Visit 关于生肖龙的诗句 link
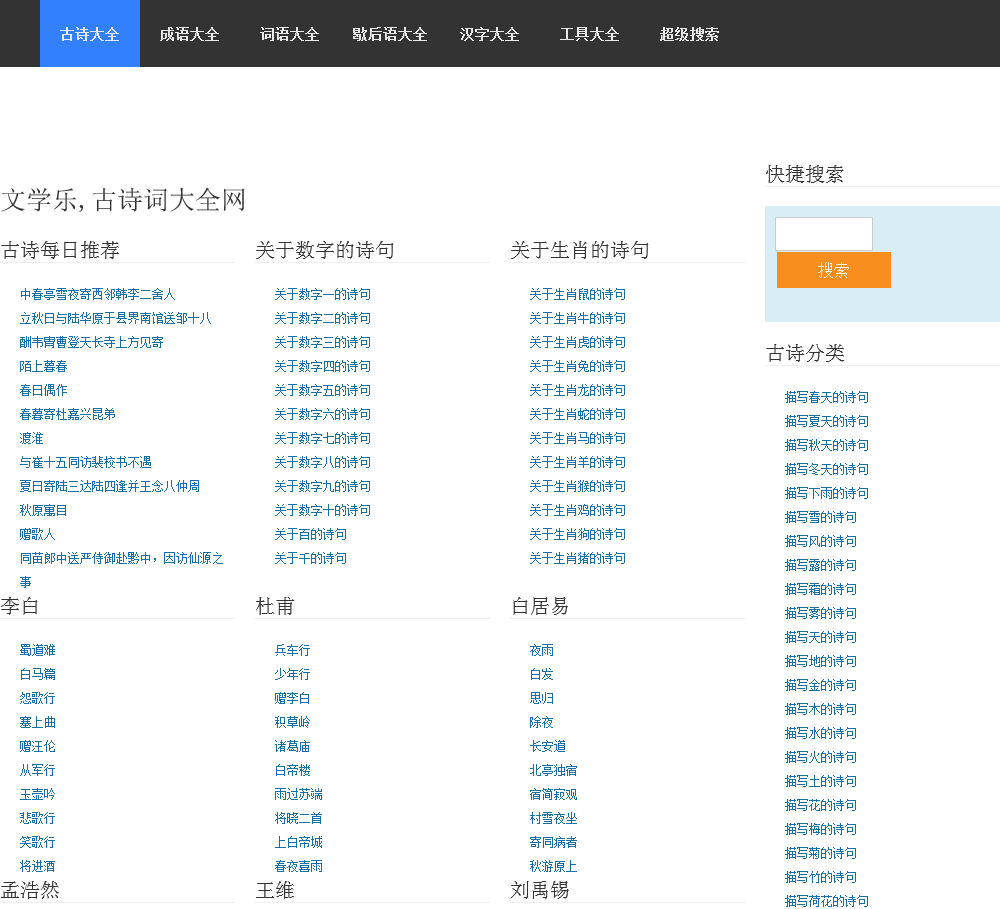Screen dimensions: 1000x909 tap(577, 391)
